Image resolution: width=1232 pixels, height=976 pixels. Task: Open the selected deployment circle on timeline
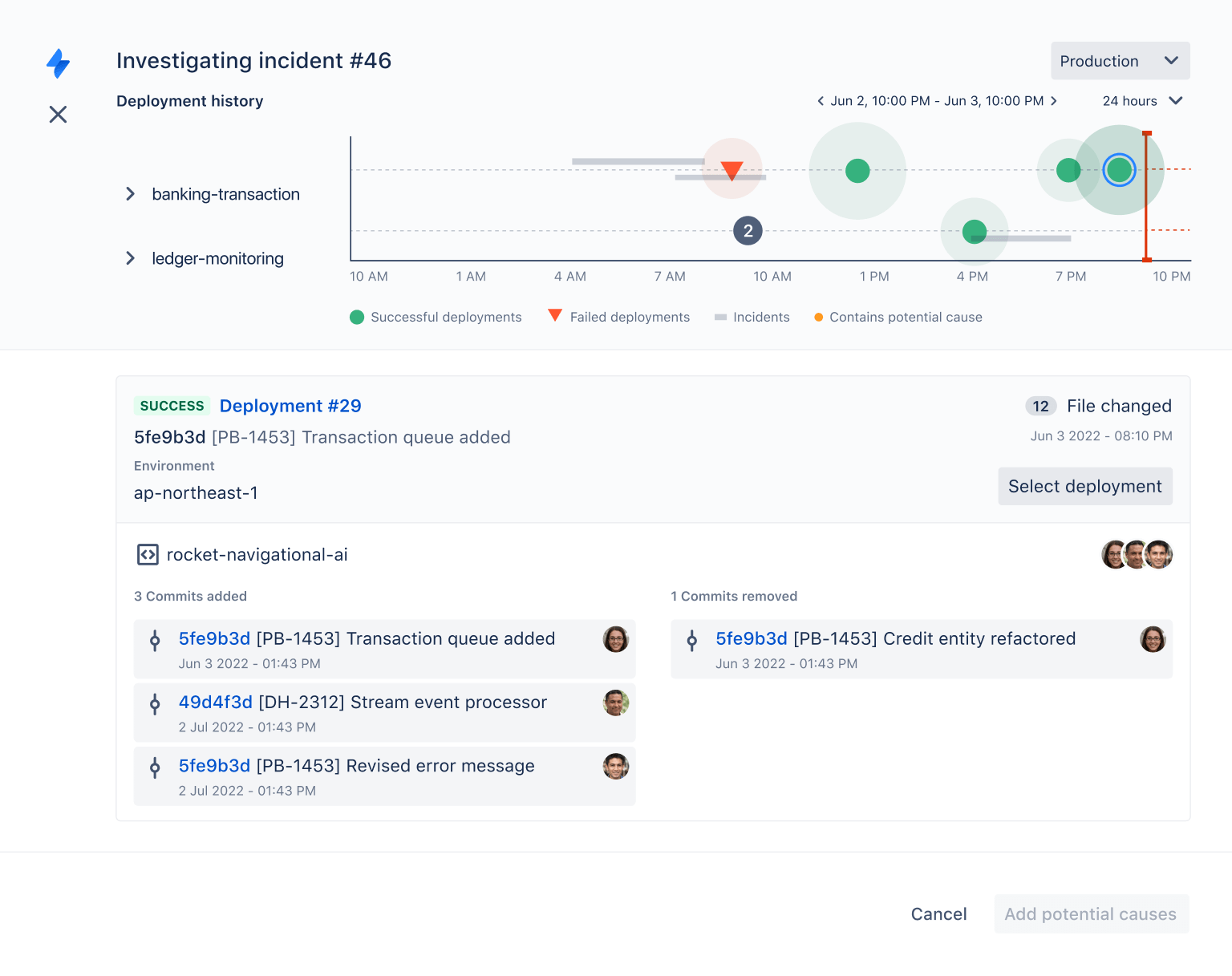(x=1120, y=169)
